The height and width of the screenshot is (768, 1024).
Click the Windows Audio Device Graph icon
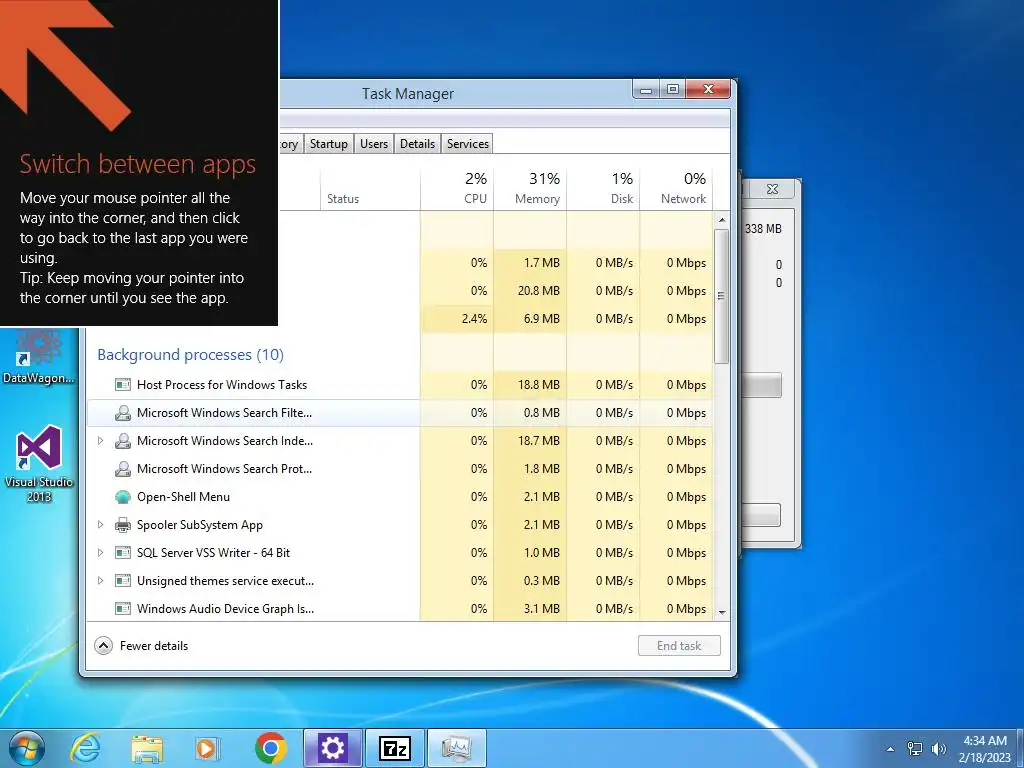123,609
